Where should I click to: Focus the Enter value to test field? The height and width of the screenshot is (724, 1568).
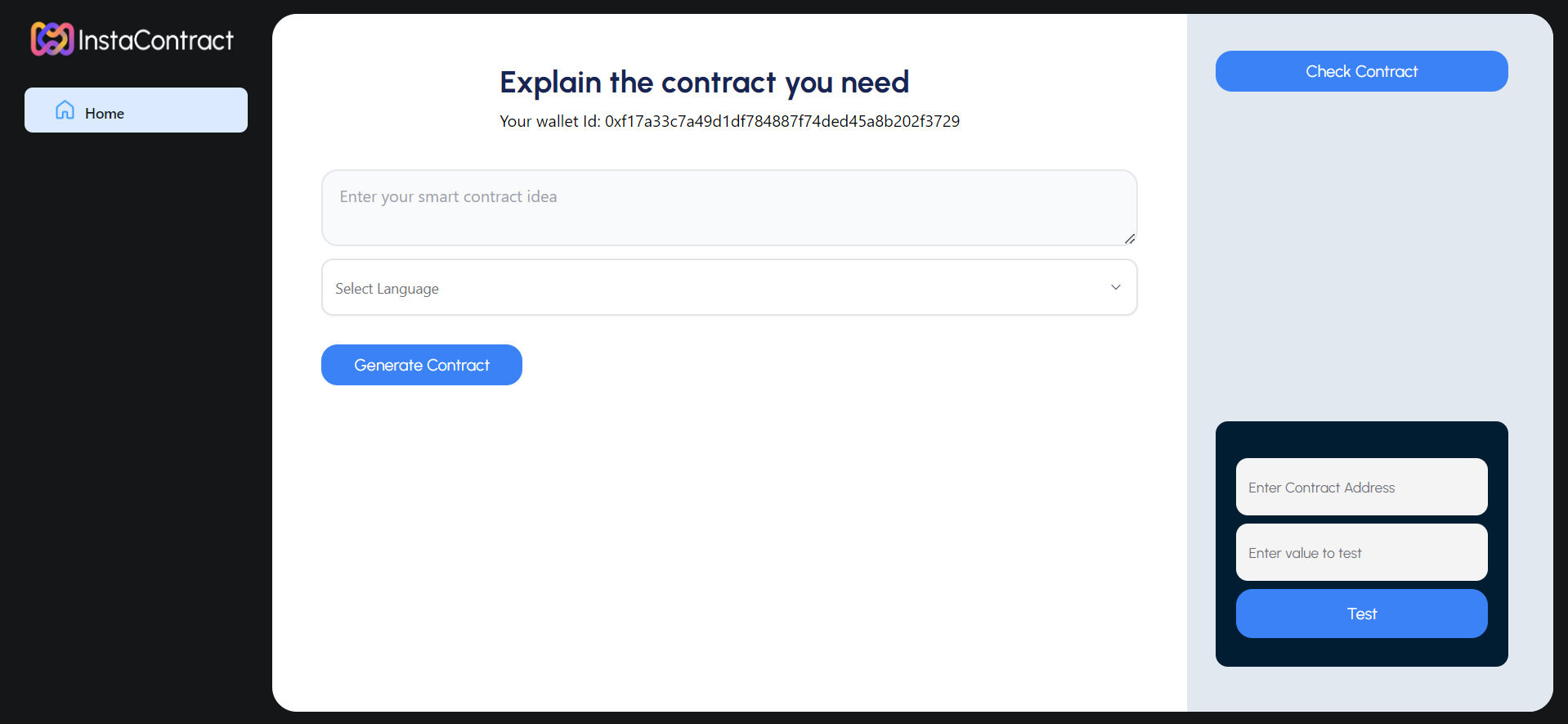(x=1361, y=552)
